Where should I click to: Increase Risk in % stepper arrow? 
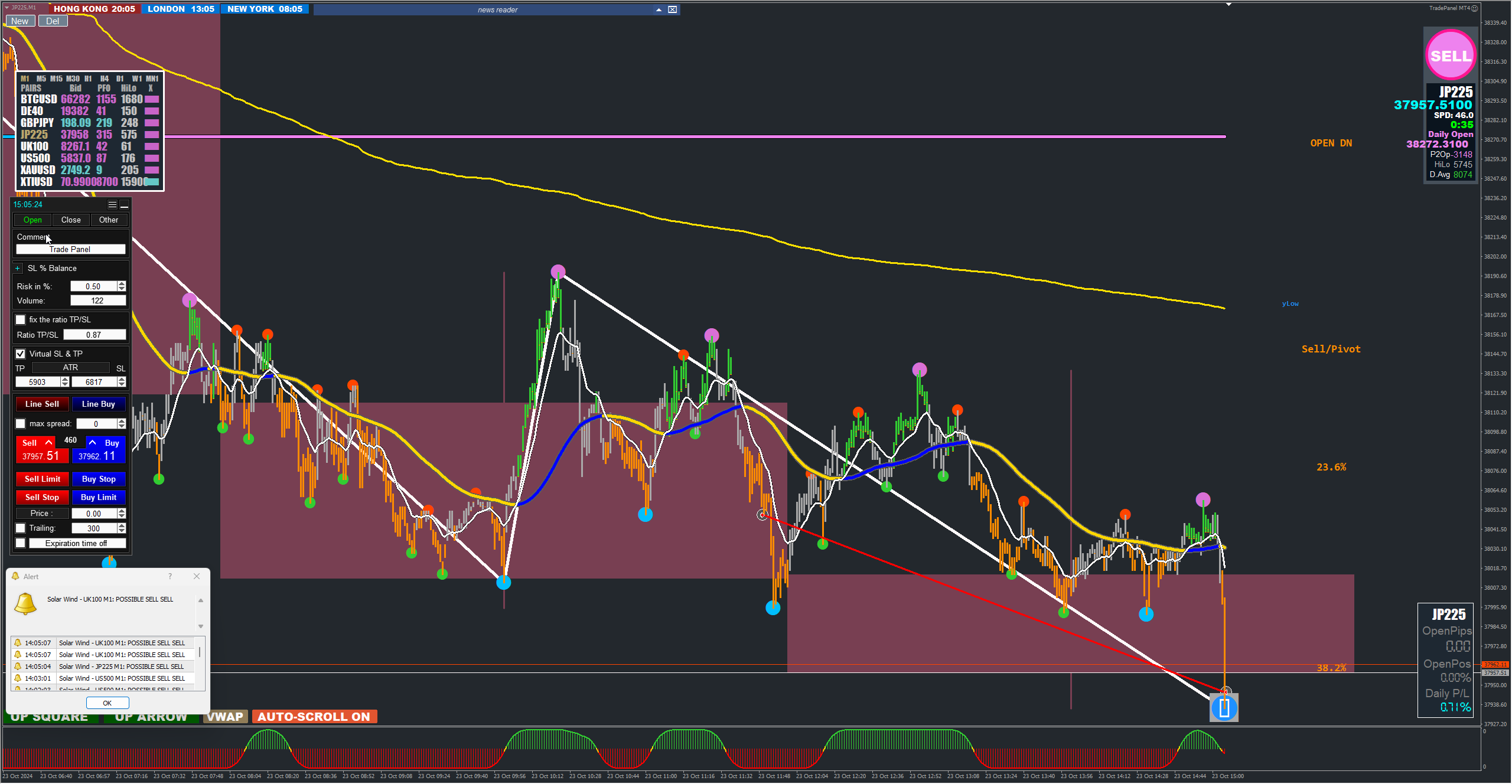[x=122, y=283]
